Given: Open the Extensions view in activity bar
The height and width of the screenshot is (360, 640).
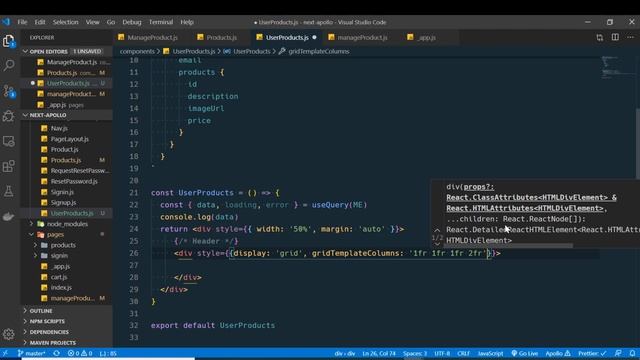Looking at the screenshot, I should click(x=9, y=166).
